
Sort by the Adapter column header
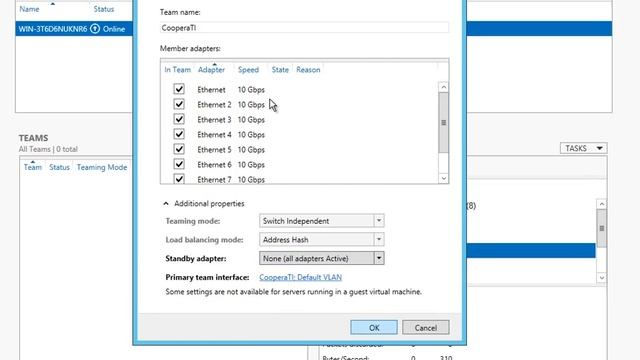(x=211, y=70)
